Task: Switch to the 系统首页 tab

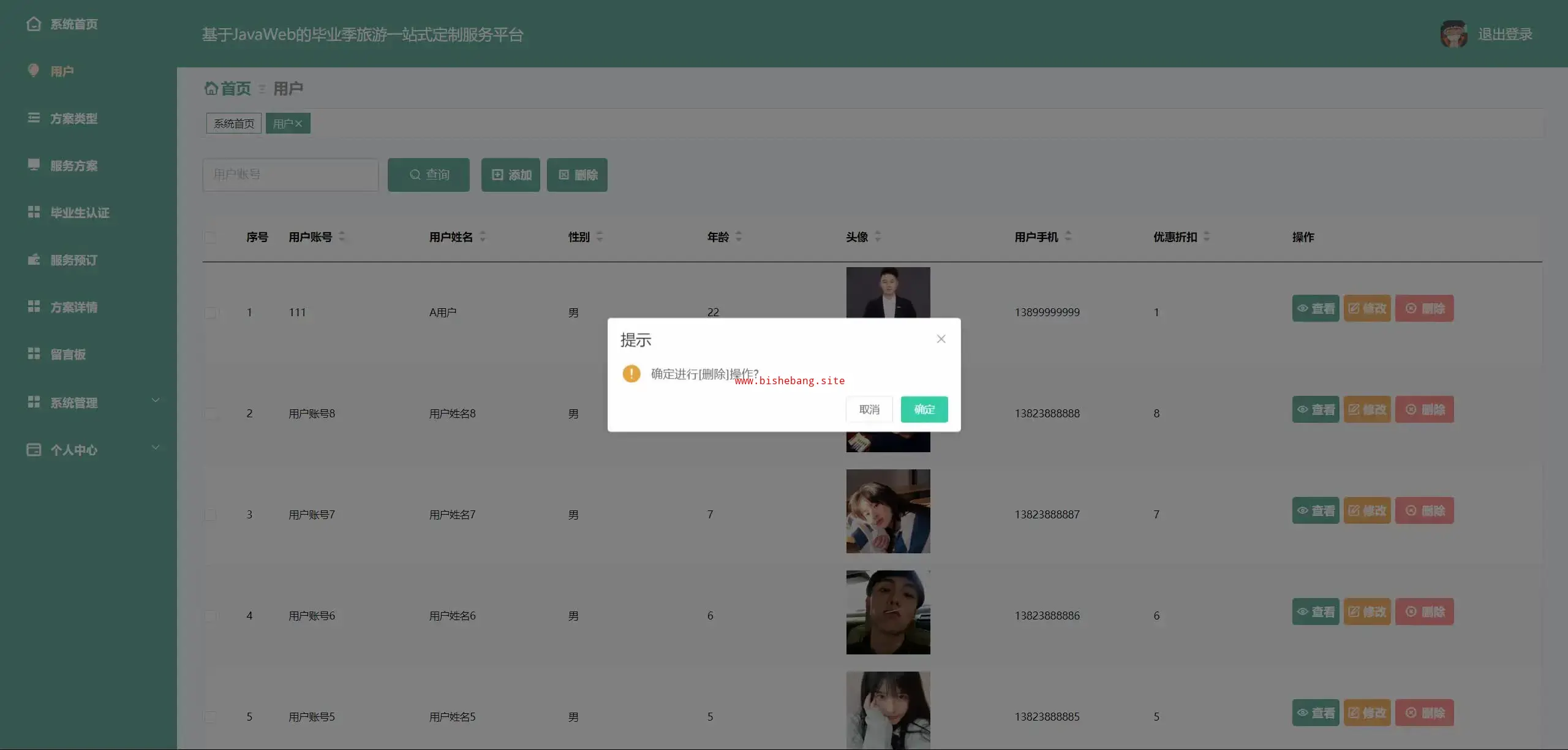Action: (233, 124)
